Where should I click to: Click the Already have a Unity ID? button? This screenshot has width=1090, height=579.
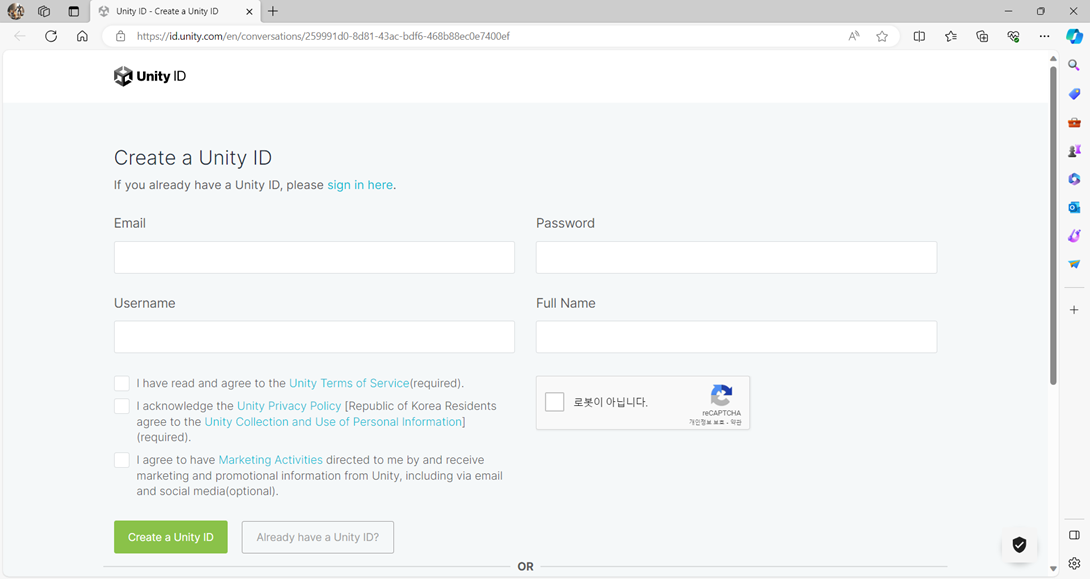(318, 537)
